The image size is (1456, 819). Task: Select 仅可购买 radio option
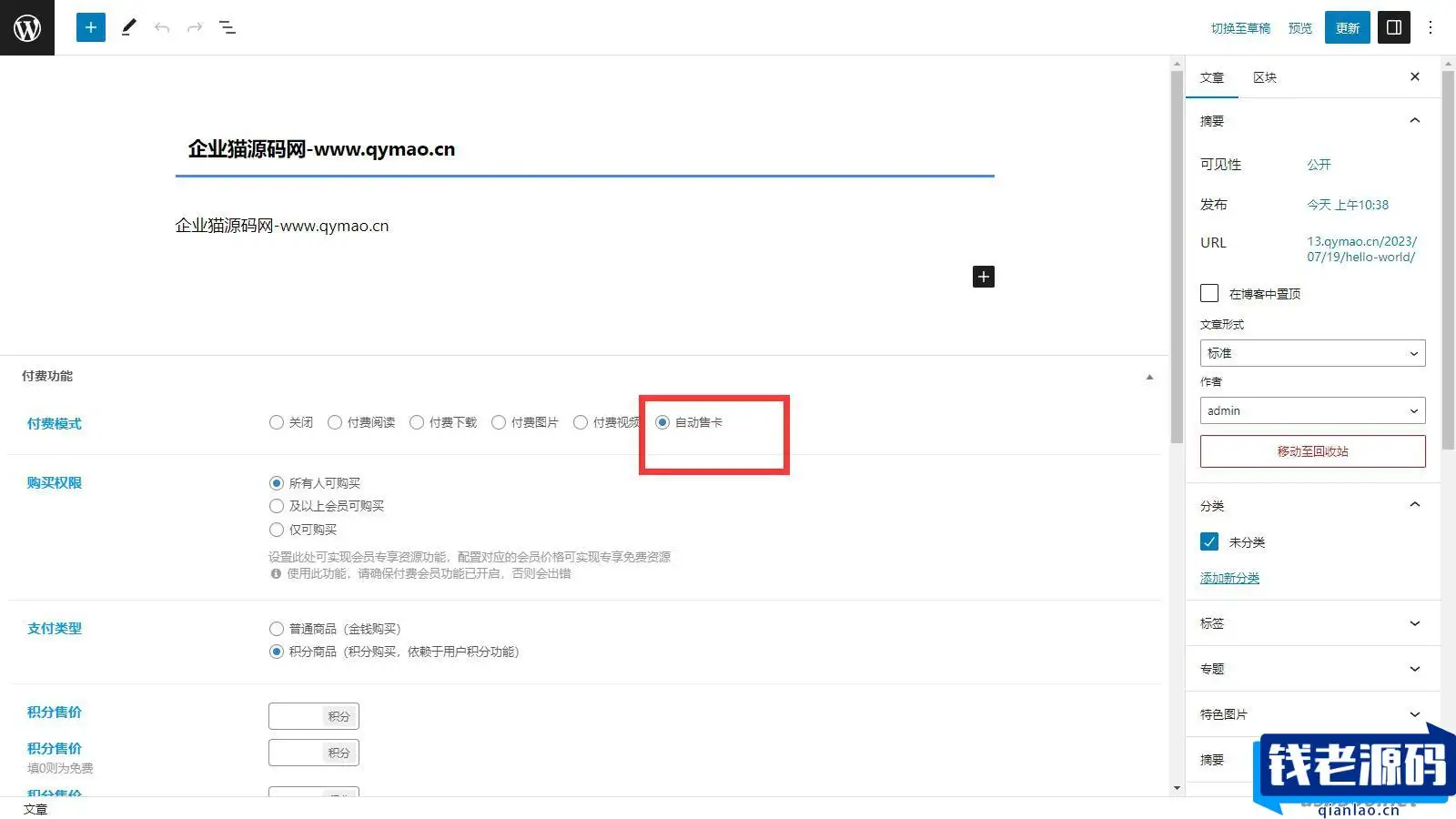click(277, 530)
